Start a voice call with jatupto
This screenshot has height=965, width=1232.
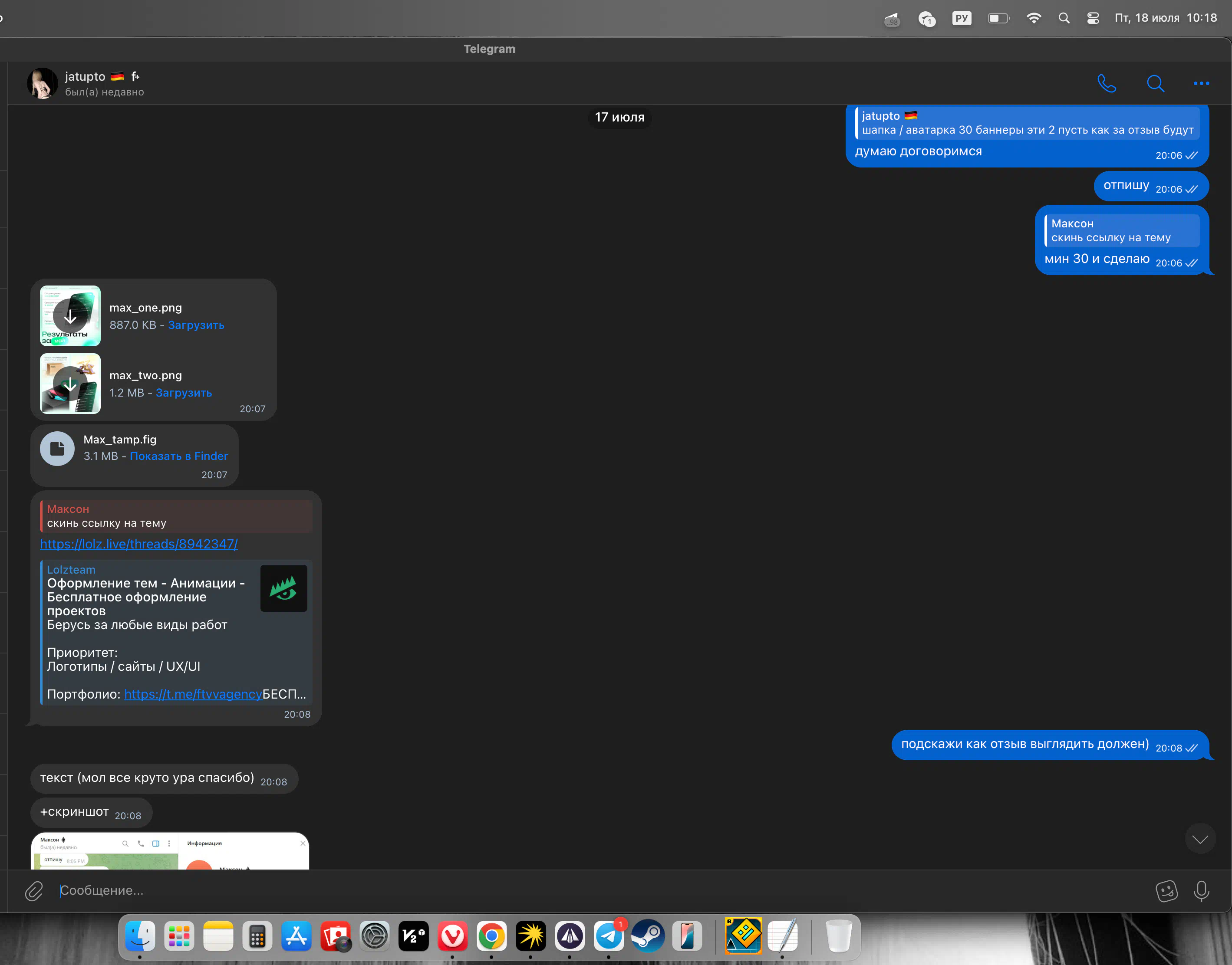tap(1107, 83)
